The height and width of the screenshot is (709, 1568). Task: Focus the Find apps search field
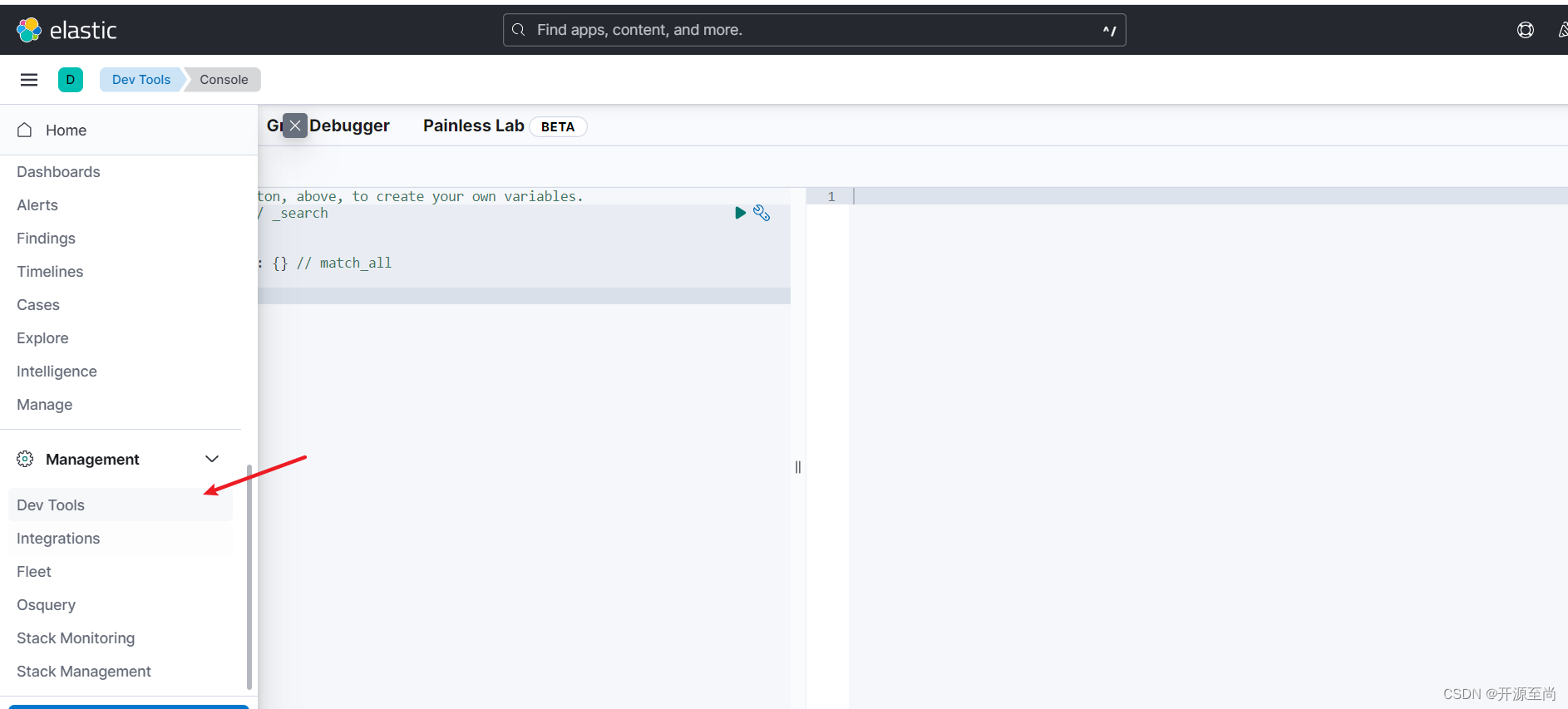tap(814, 30)
